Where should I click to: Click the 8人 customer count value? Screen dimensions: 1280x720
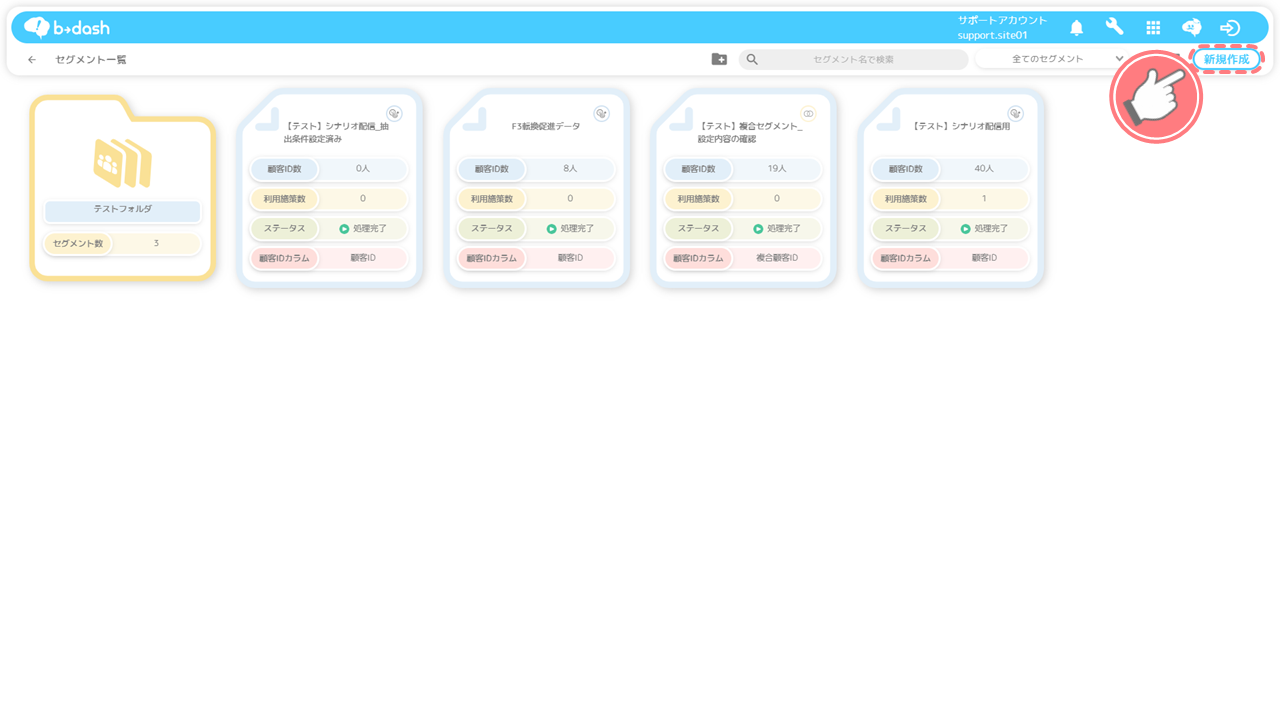[570, 169]
